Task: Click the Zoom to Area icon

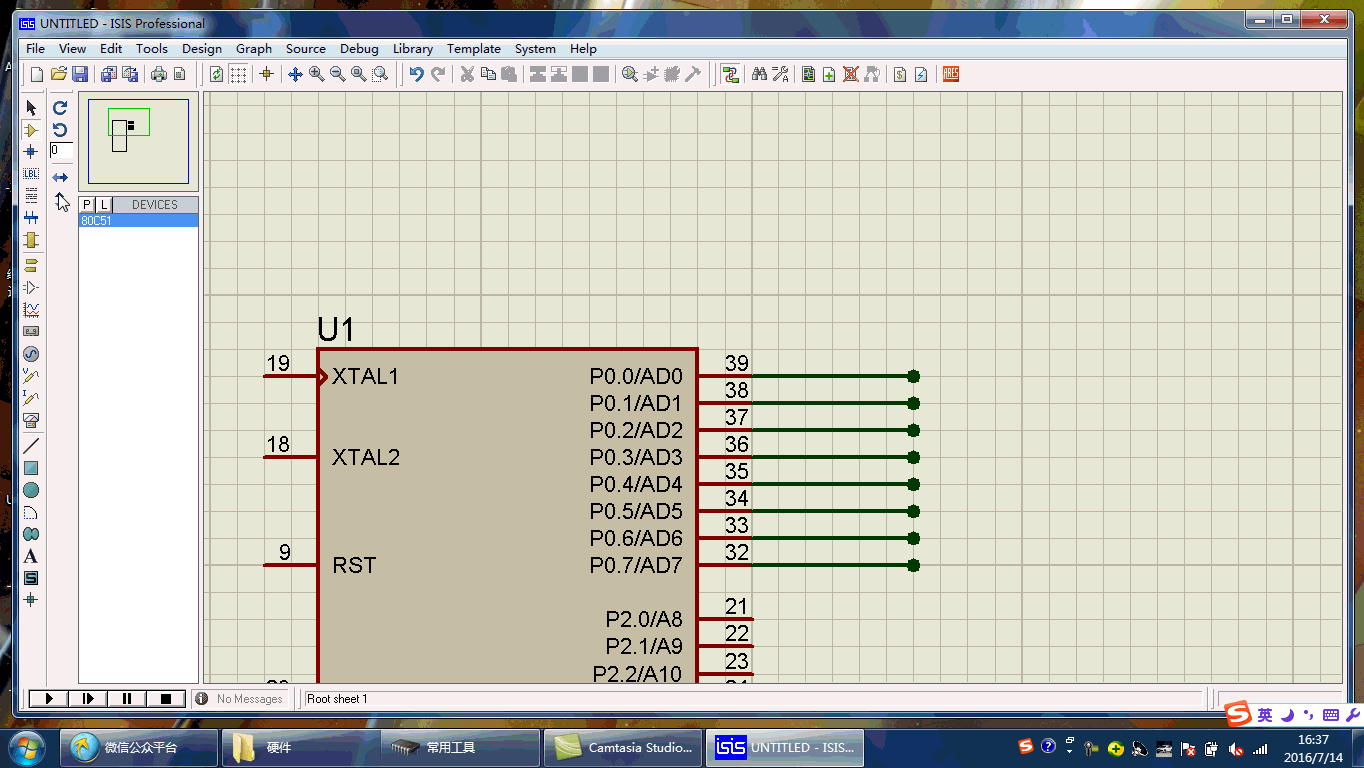Action: coord(380,74)
